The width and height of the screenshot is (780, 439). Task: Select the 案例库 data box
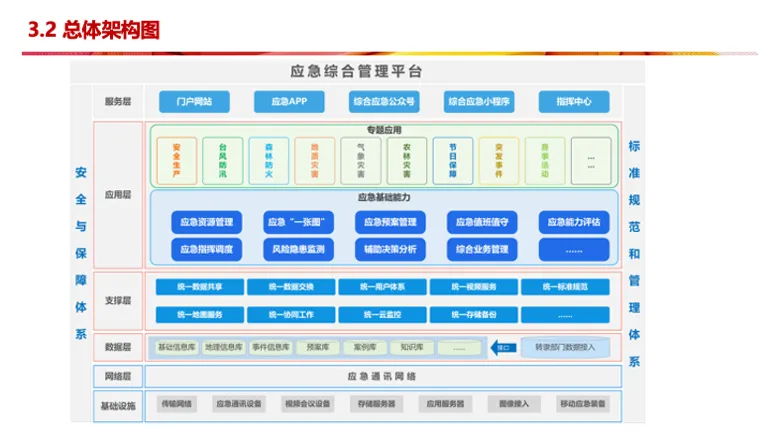(x=365, y=347)
